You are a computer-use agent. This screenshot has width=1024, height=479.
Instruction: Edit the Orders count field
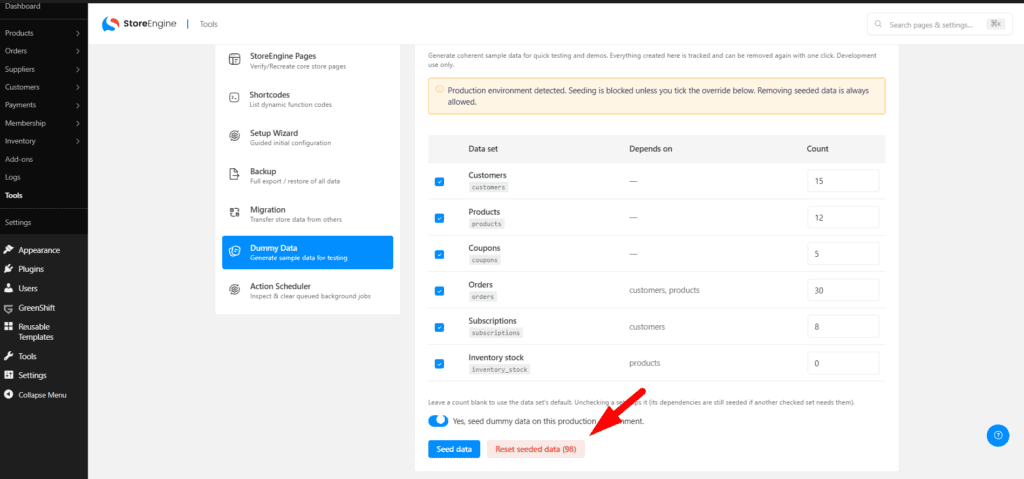coord(843,290)
